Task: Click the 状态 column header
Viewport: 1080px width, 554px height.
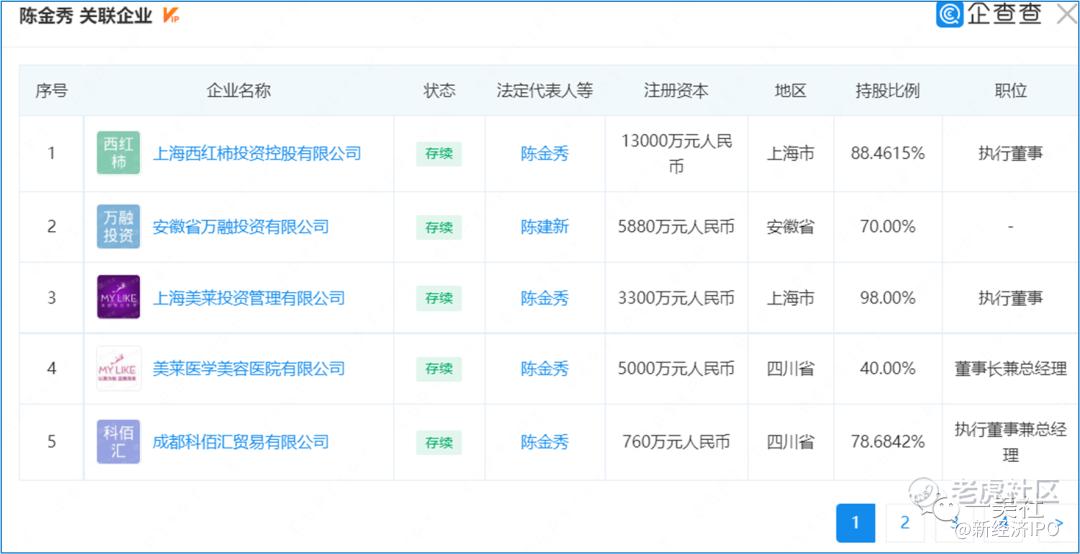Action: click(439, 91)
